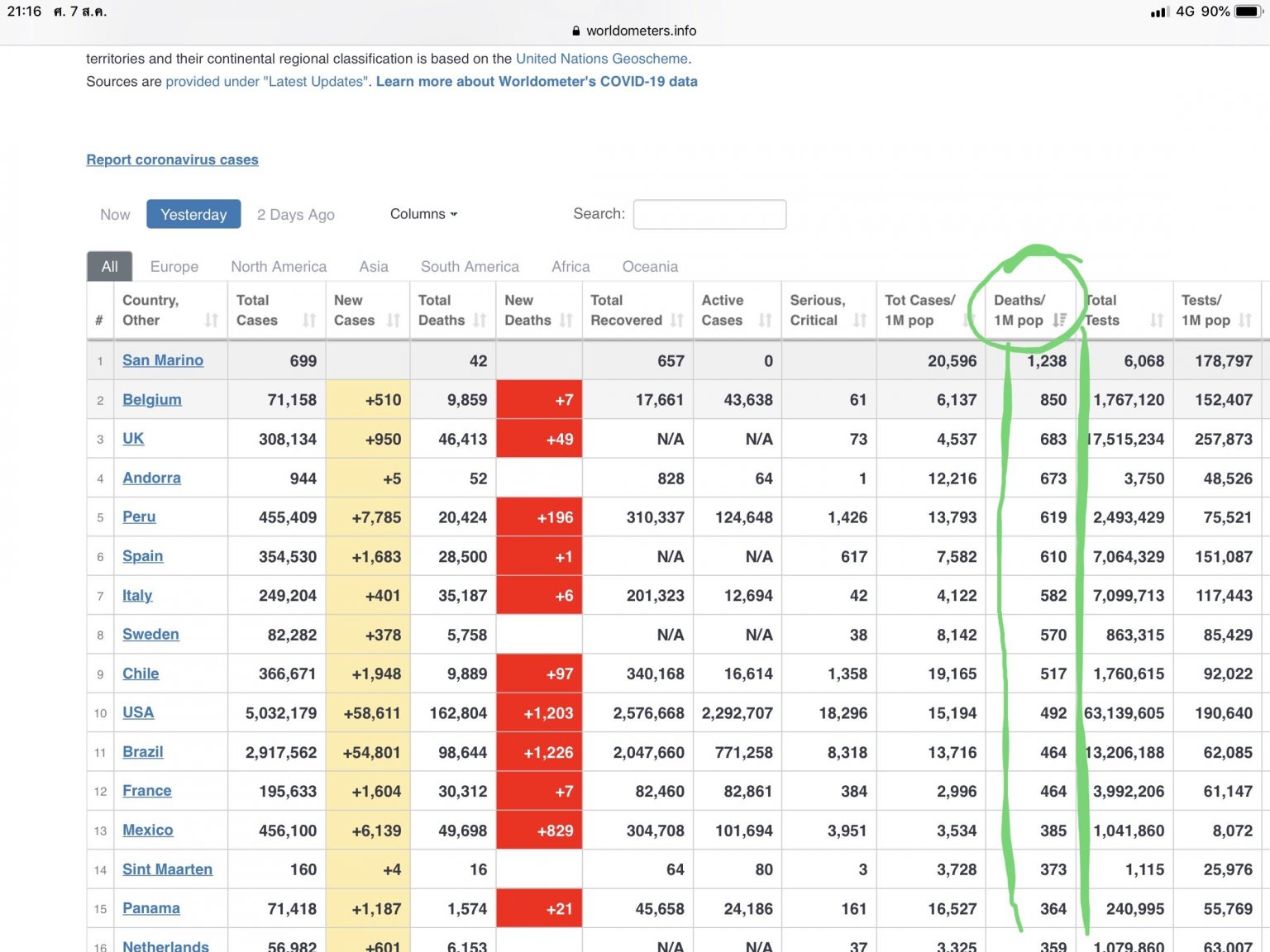Open Brazil country page
1270x952 pixels.
tap(143, 752)
